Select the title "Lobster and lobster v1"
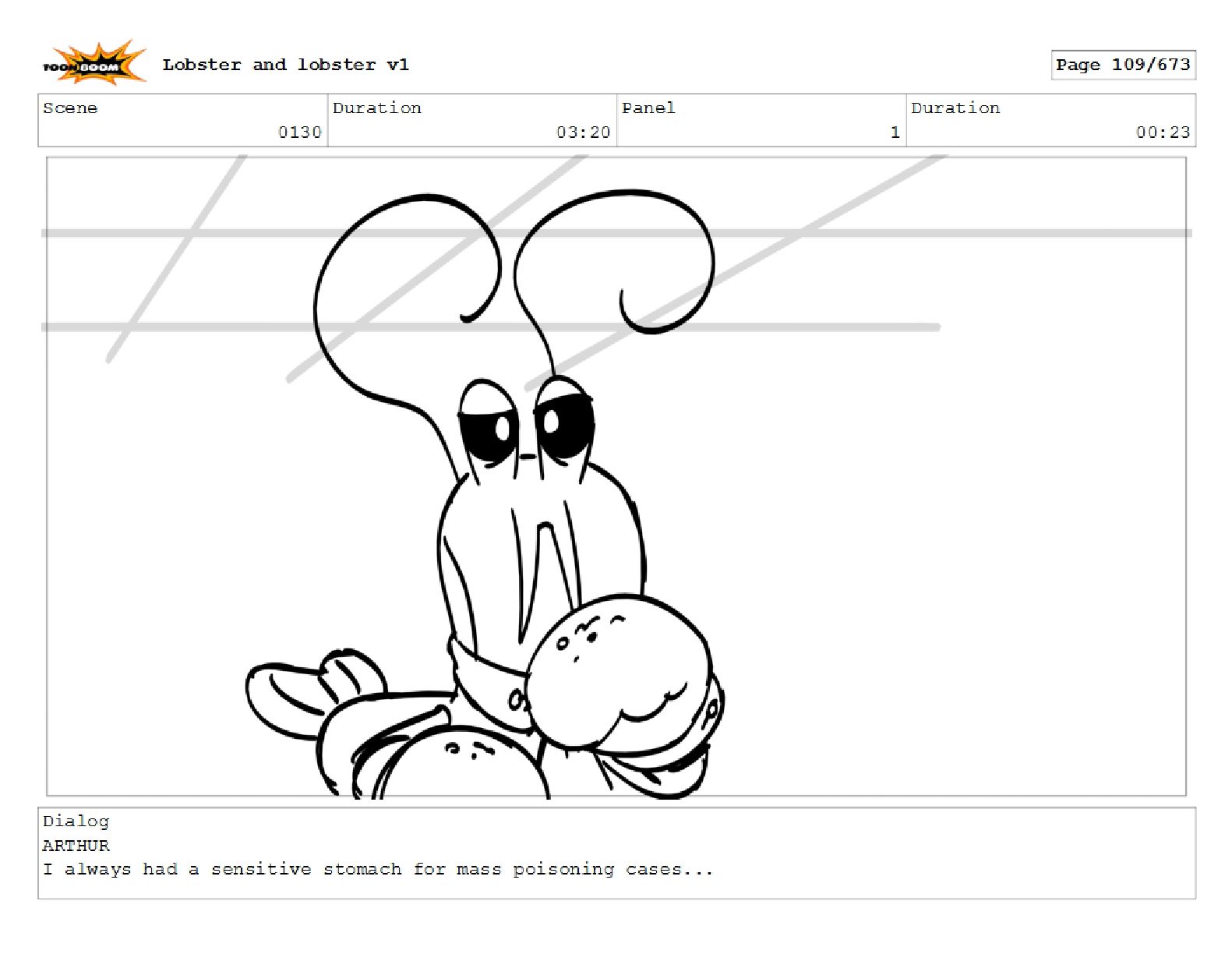Image resolution: width=1232 pixels, height=954 pixels. (285, 65)
